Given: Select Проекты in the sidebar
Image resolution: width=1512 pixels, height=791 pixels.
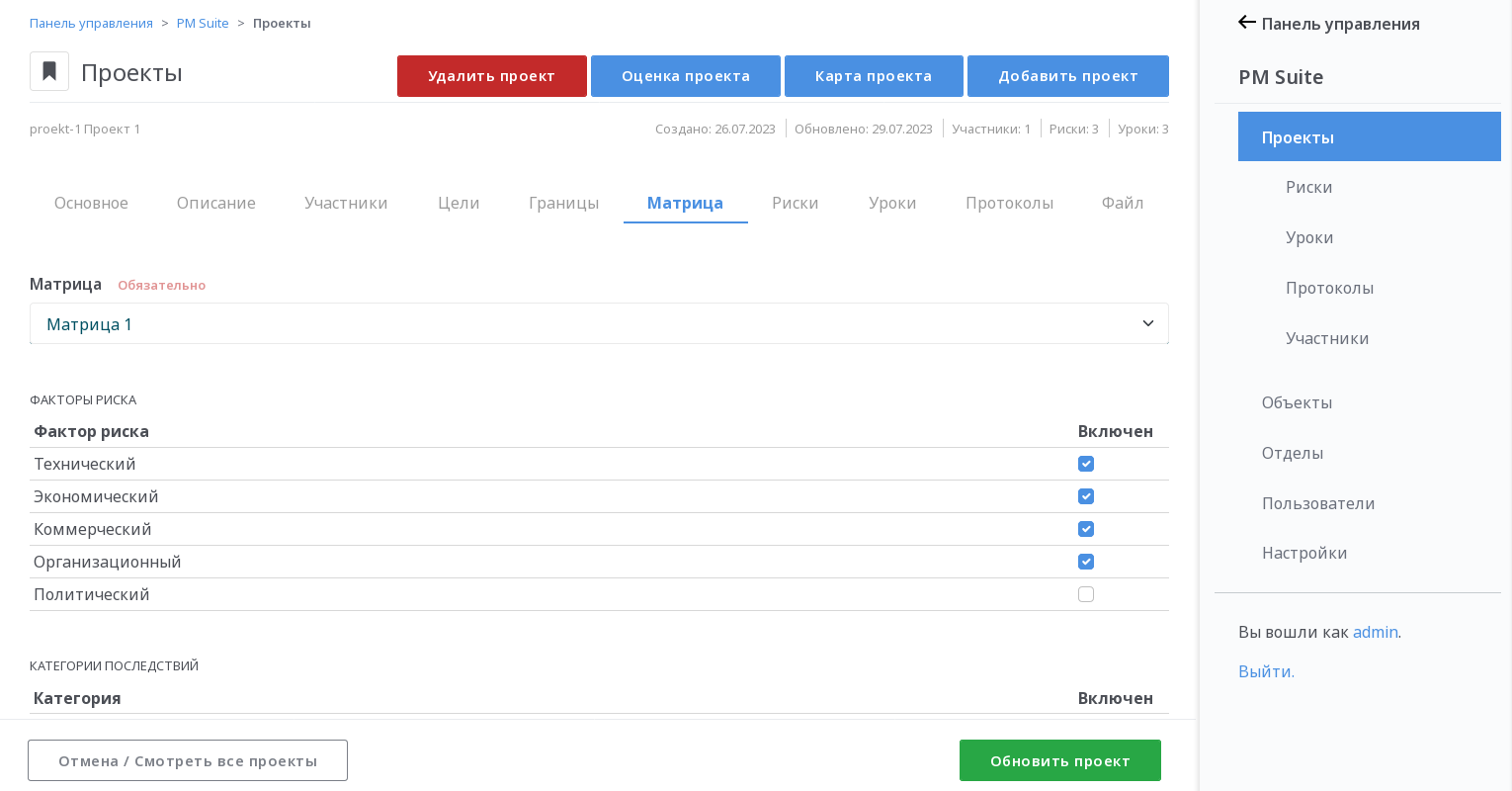Looking at the screenshot, I should pyautogui.click(x=1370, y=136).
